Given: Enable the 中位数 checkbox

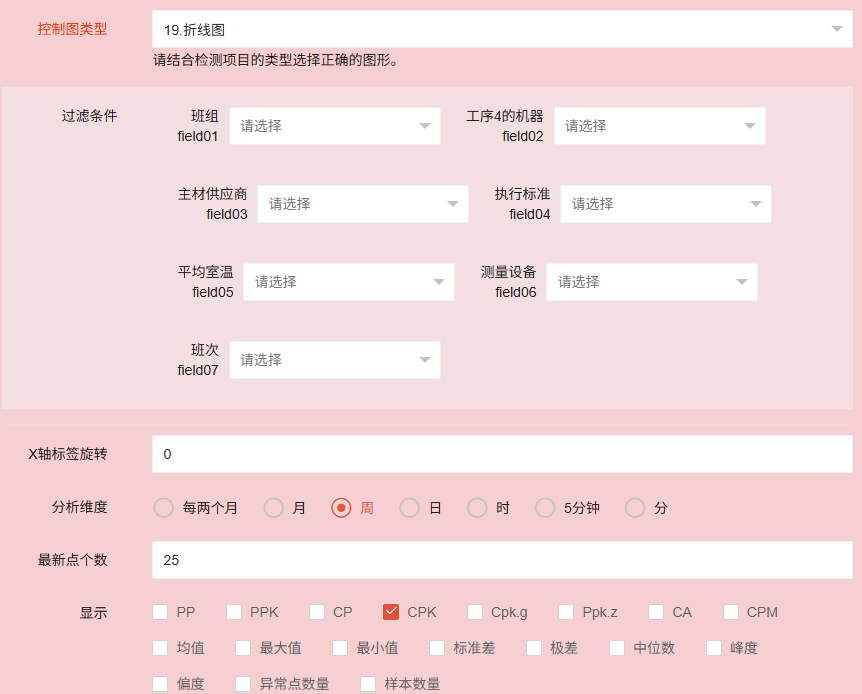Looking at the screenshot, I should (x=617, y=648).
